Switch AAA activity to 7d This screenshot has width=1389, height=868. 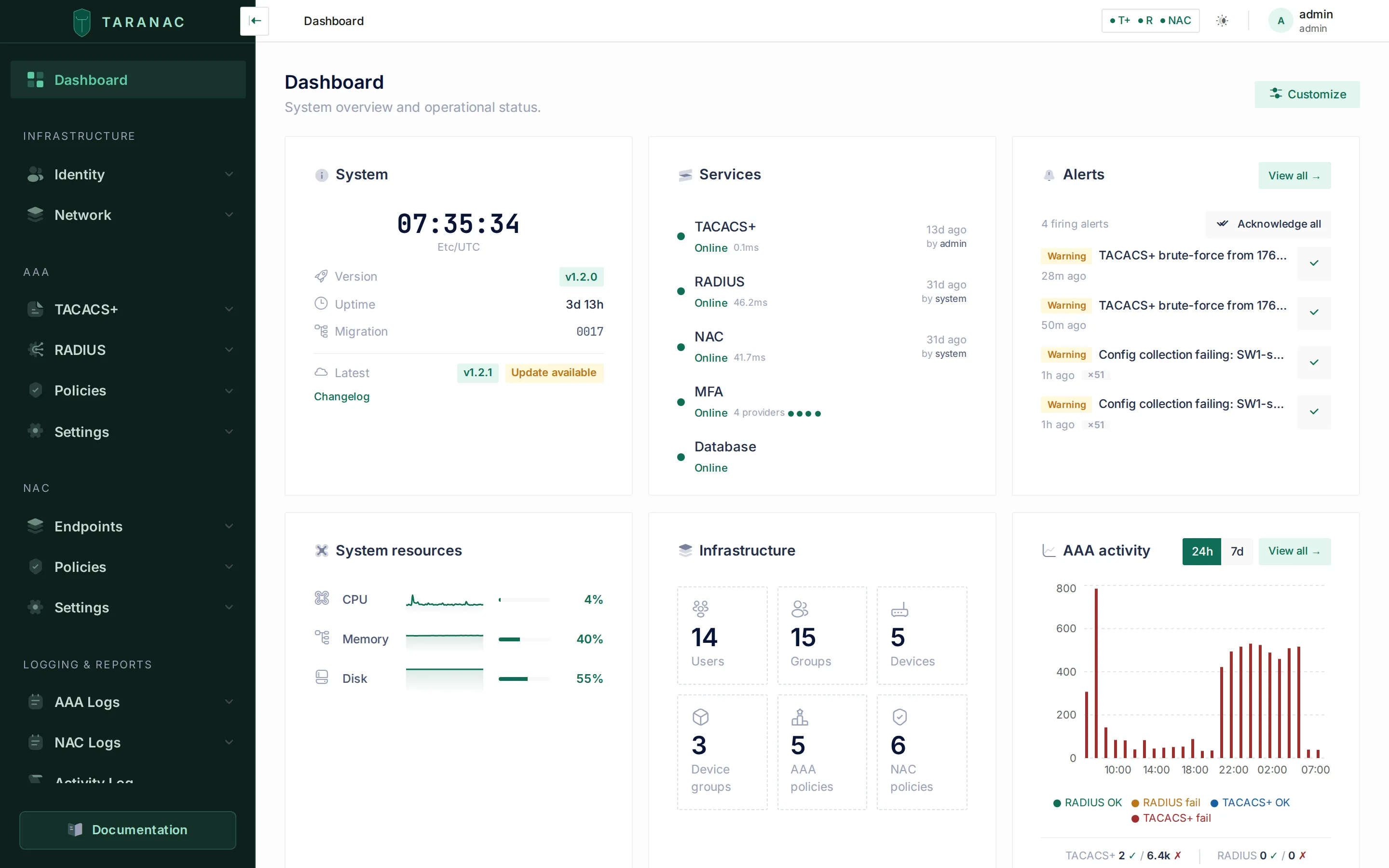coord(1237,551)
